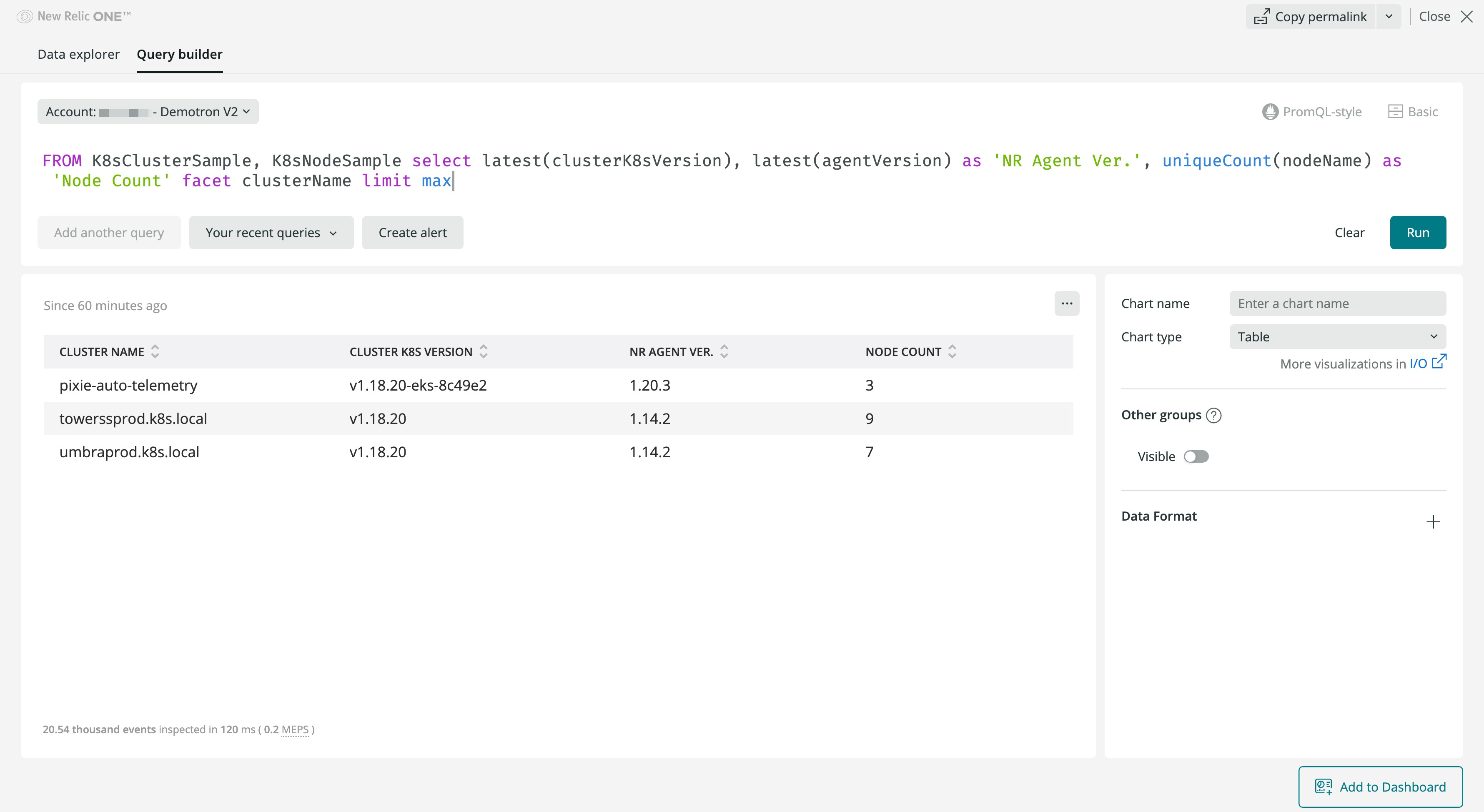Click Other groups help question icon
The width and height of the screenshot is (1484, 812).
pos(1214,415)
